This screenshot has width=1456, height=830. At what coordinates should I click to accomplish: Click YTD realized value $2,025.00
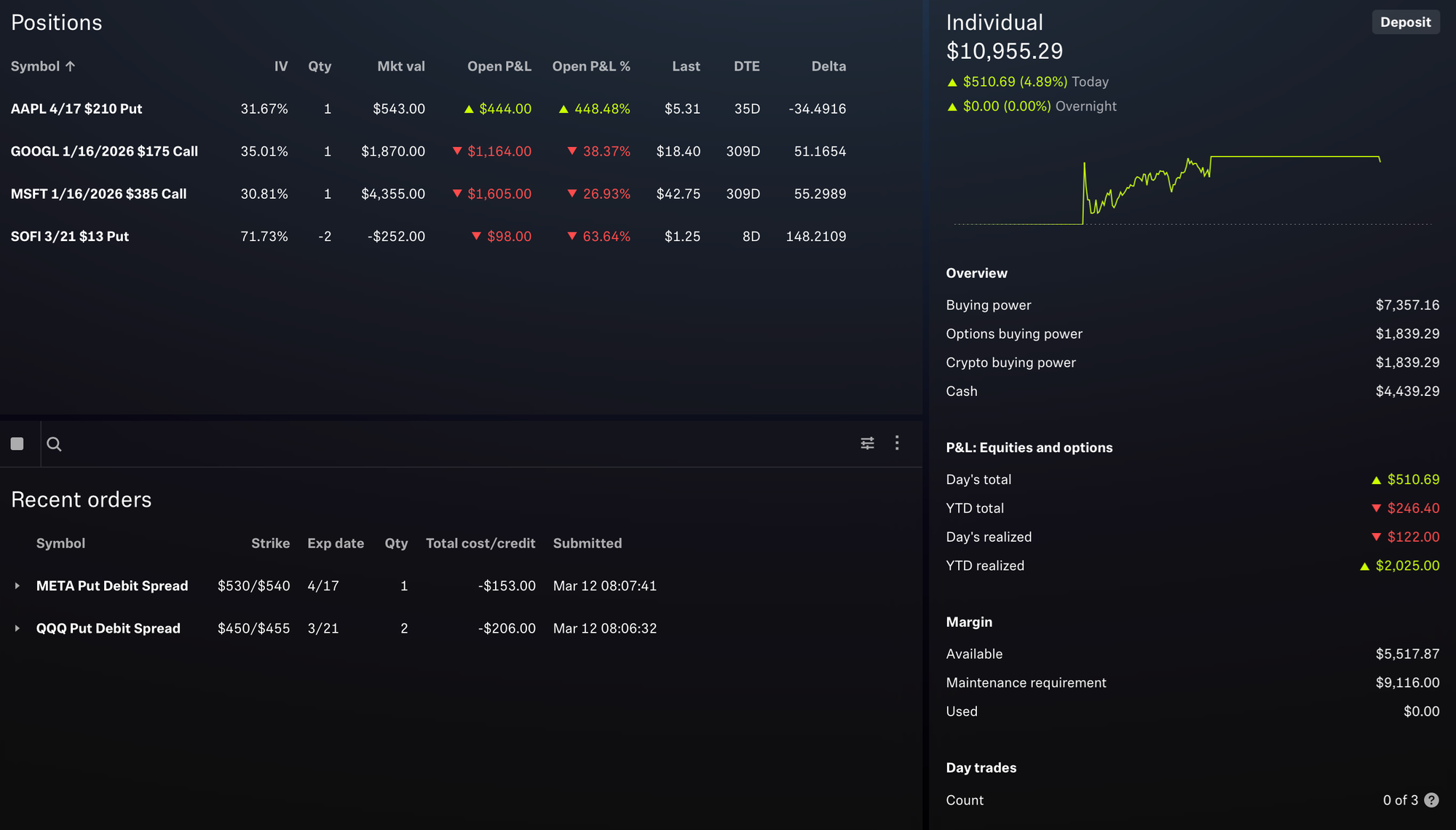pos(1407,566)
